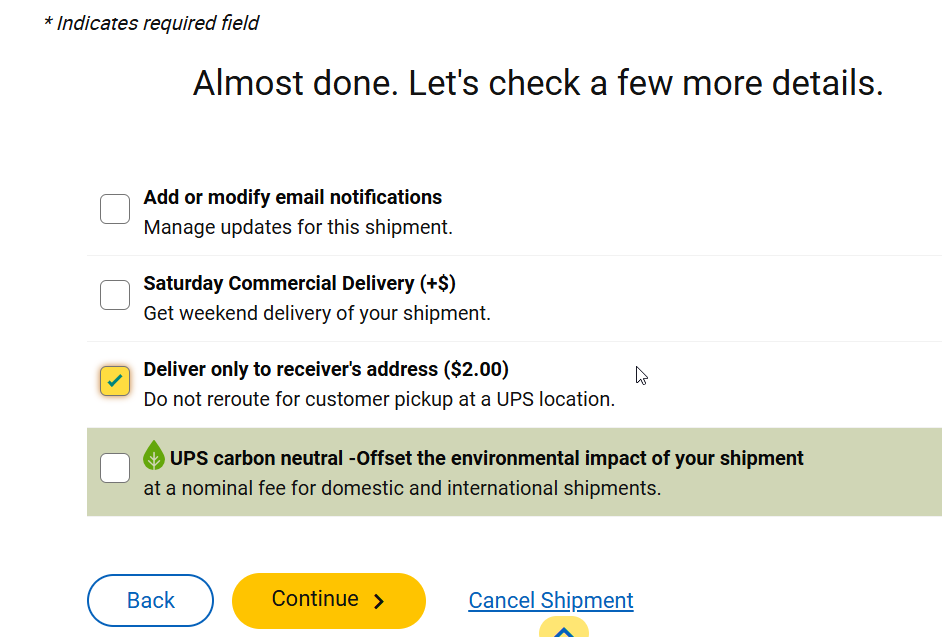Check the UPS carbon neutral checkbox

115,467
